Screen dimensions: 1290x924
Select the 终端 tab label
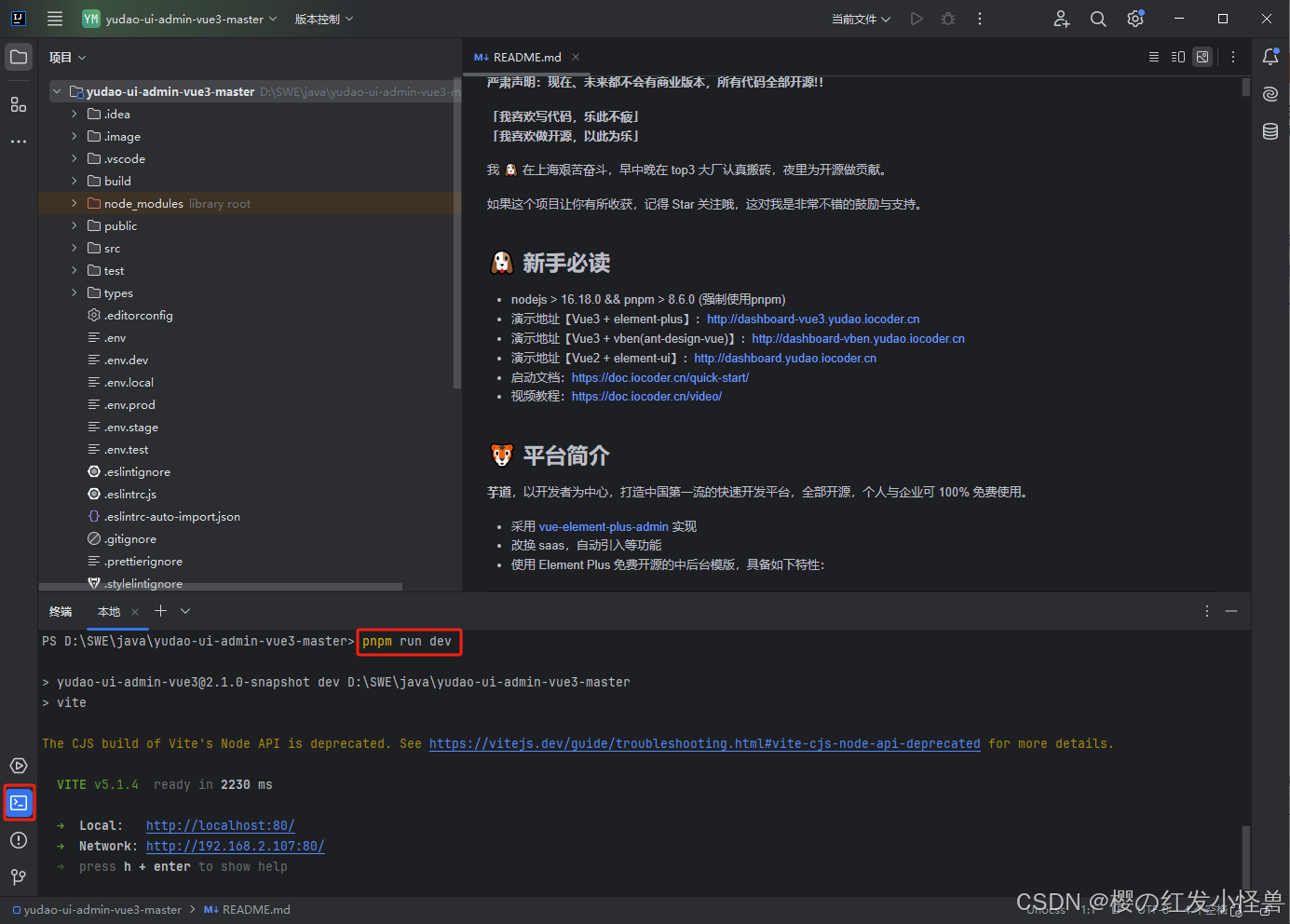pos(61,611)
